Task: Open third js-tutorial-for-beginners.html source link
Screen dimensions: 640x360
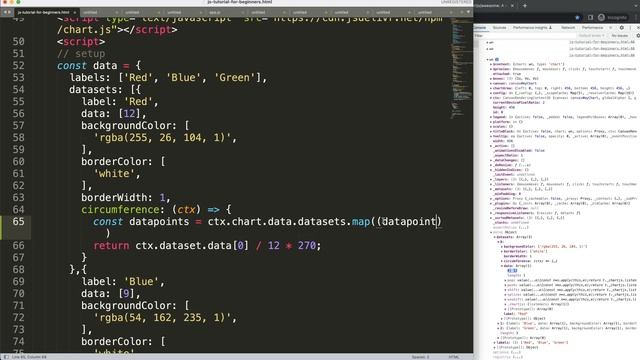Action: point(602,55)
